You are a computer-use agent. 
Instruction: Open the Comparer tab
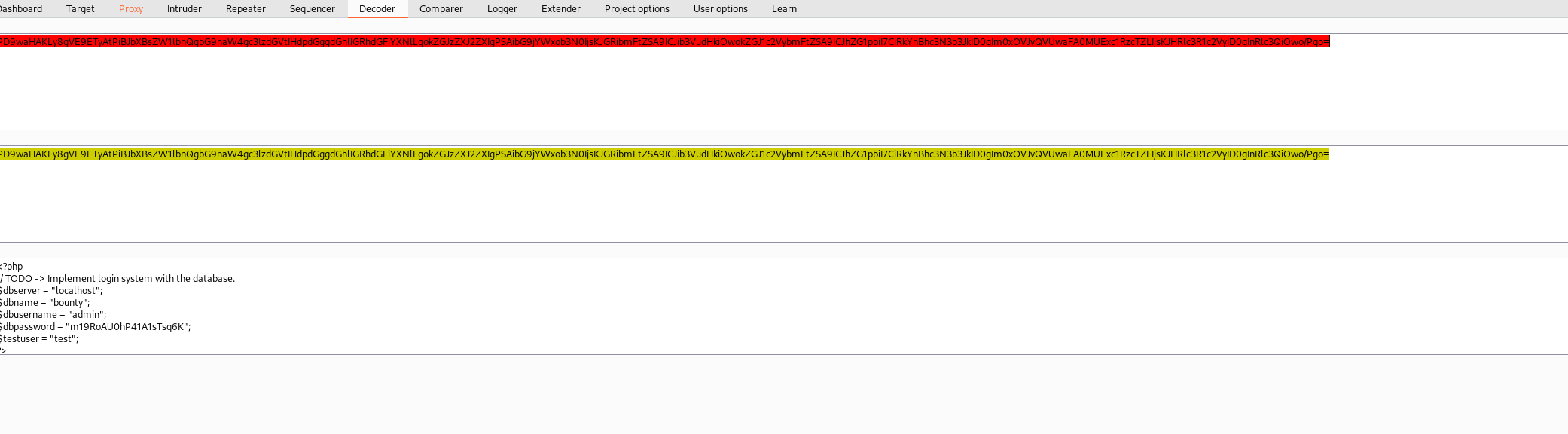[x=441, y=9]
